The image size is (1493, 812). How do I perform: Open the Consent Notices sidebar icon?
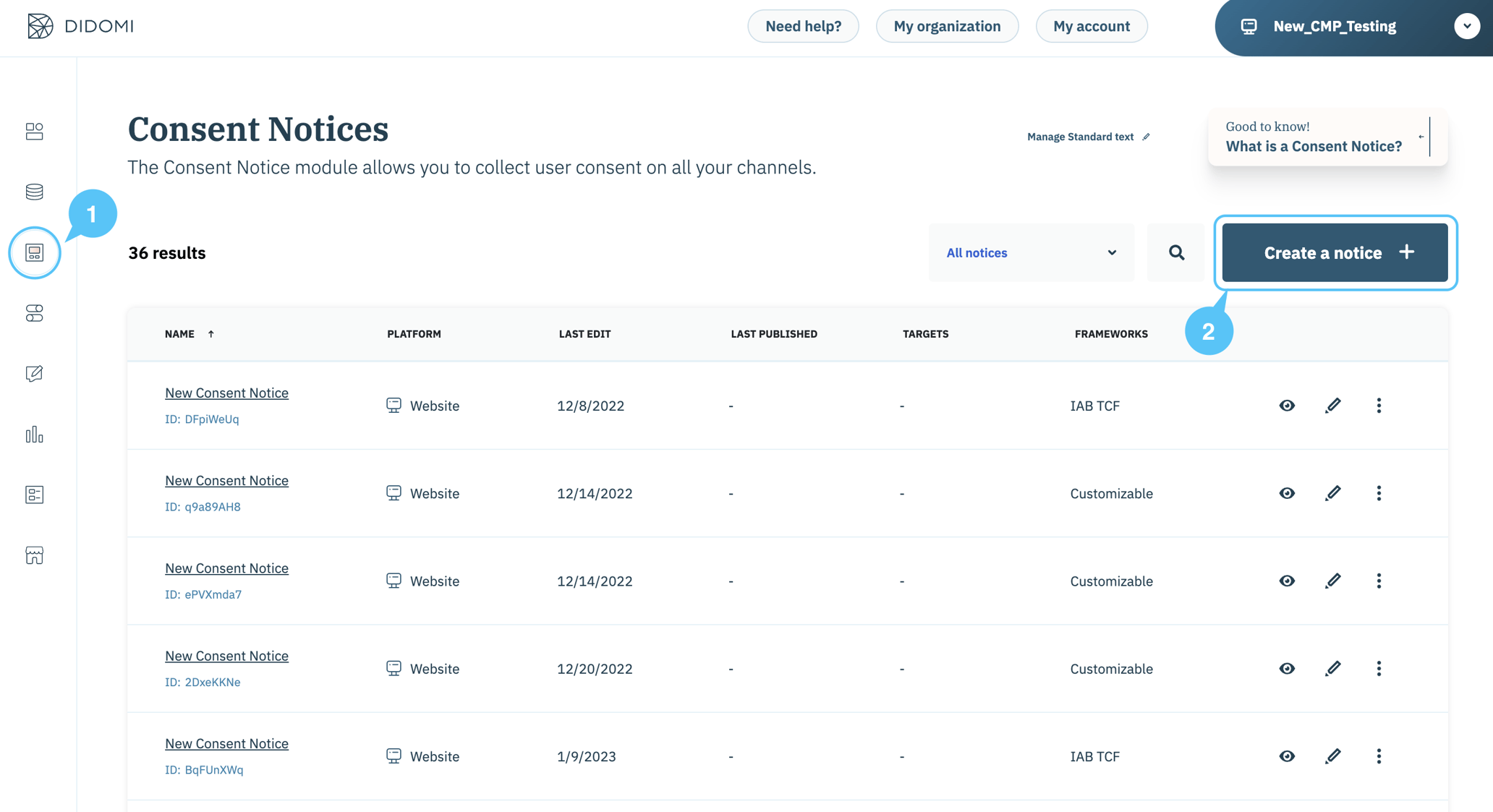[x=34, y=252]
